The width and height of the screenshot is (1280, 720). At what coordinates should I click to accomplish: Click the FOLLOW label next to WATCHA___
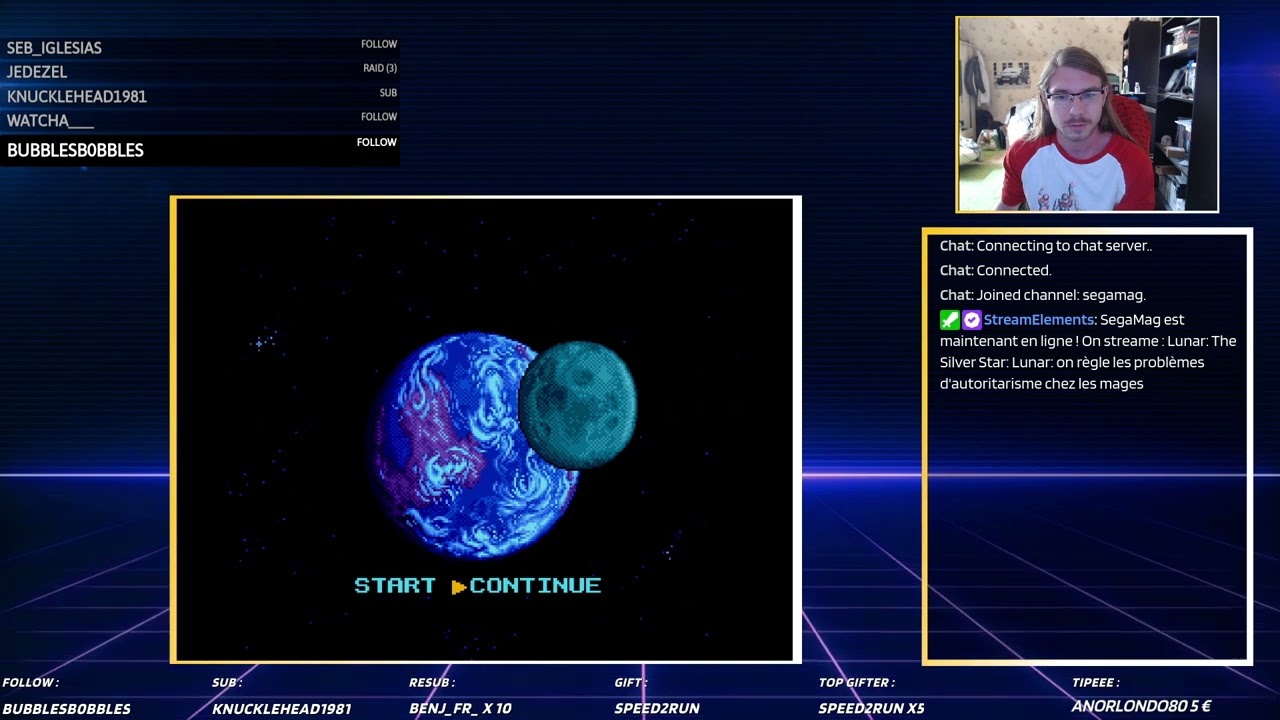(x=379, y=117)
